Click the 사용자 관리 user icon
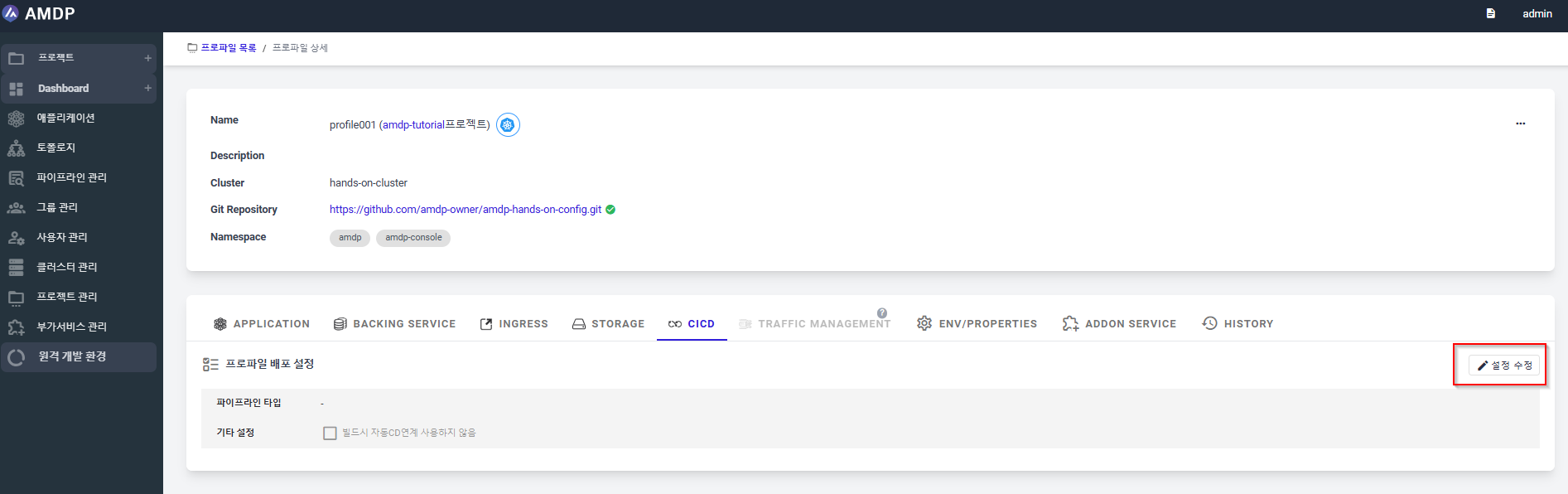Image resolution: width=1568 pixels, height=494 pixels. (16, 237)
